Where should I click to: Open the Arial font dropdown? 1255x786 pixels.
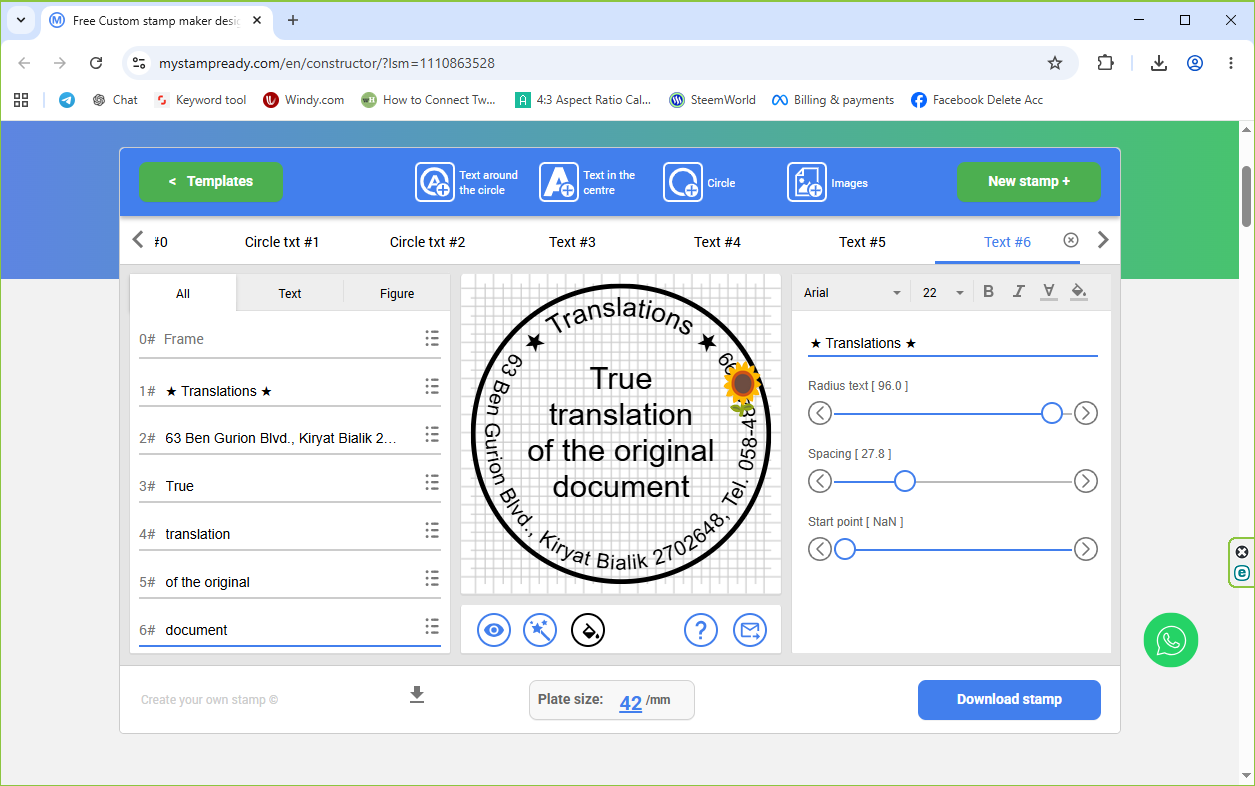[852, 293]
